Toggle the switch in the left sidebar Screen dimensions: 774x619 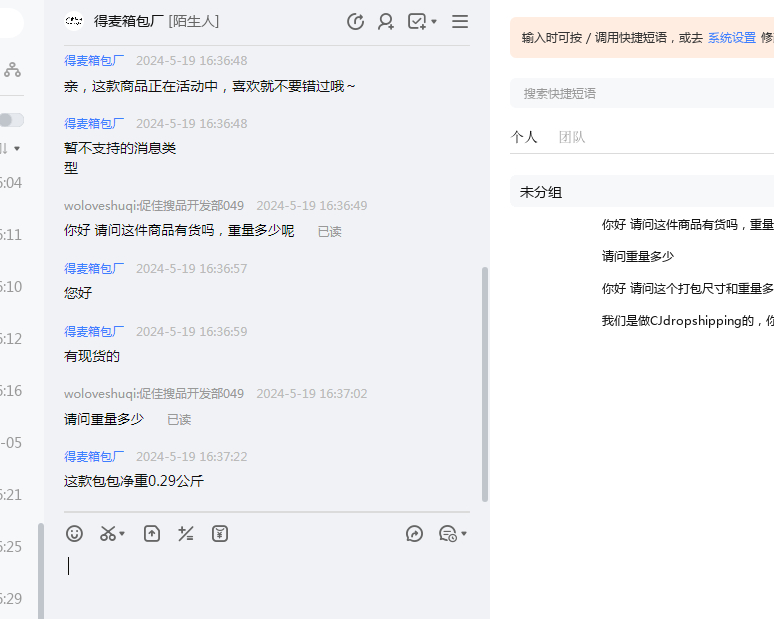(x=11, y=120)
